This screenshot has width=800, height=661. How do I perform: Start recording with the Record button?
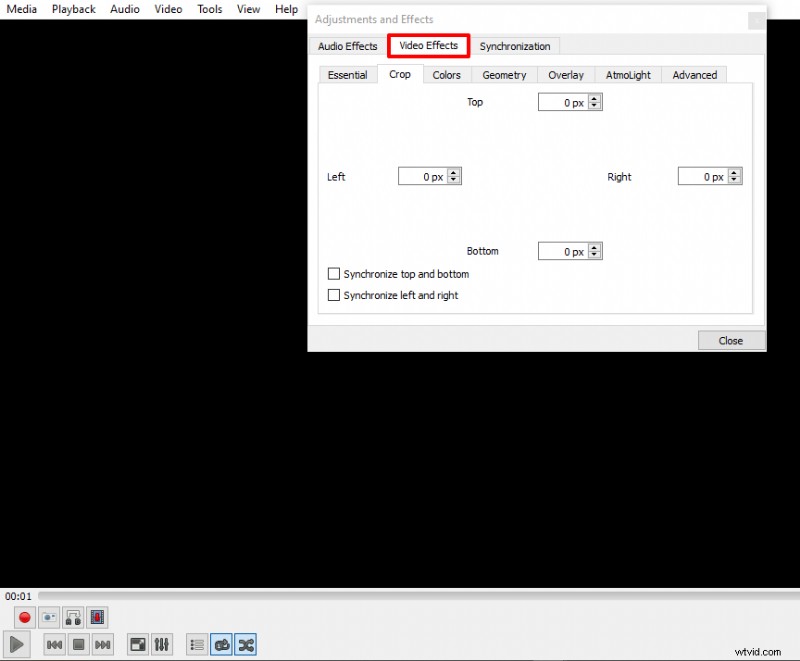point(22,617)
